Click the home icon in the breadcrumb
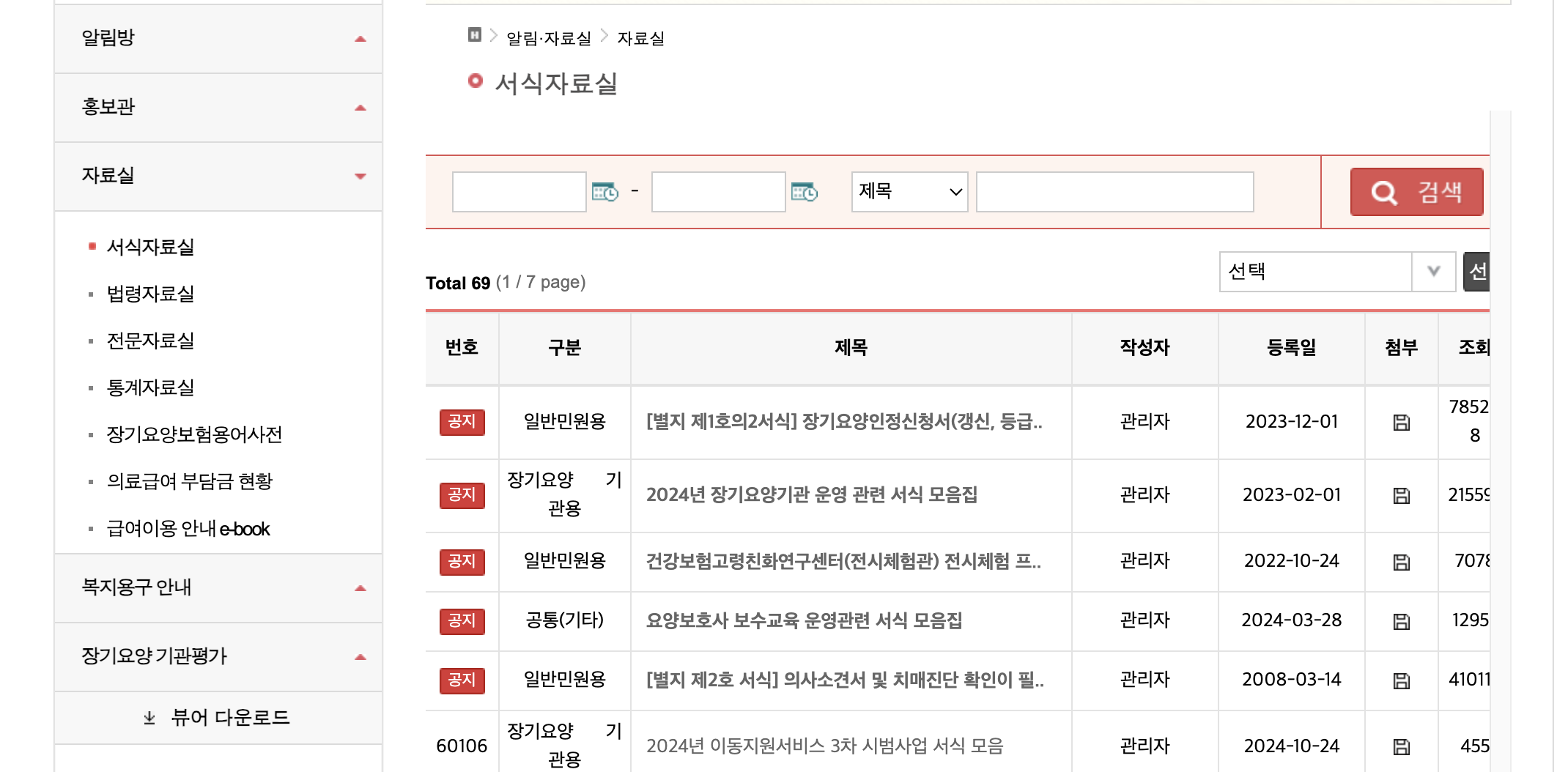This screenshot has height=772, width=1568. pos(474,35)
